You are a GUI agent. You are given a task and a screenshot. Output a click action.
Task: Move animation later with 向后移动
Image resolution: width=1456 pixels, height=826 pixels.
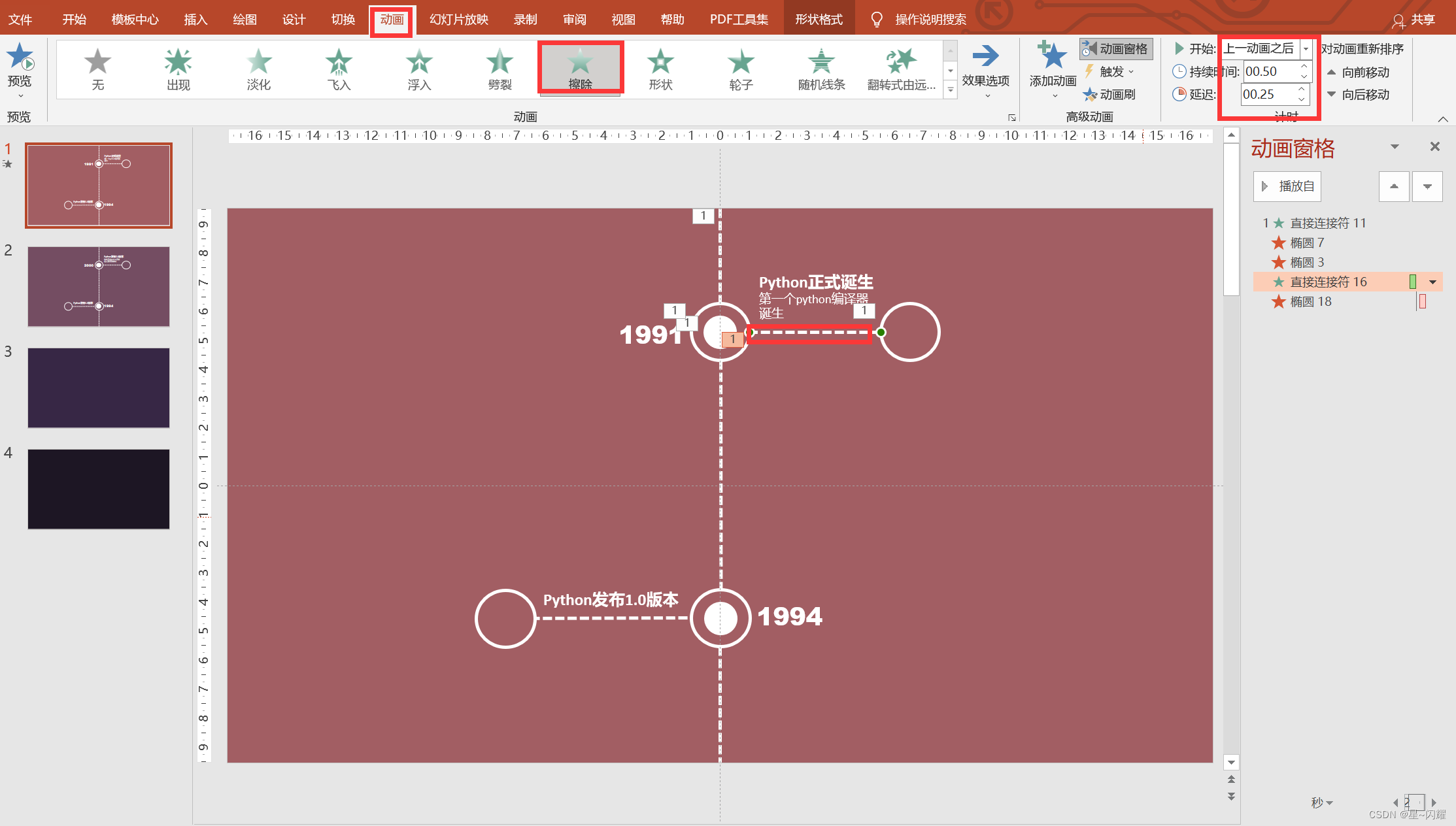pyautogui.click(x=1357, y=95)
